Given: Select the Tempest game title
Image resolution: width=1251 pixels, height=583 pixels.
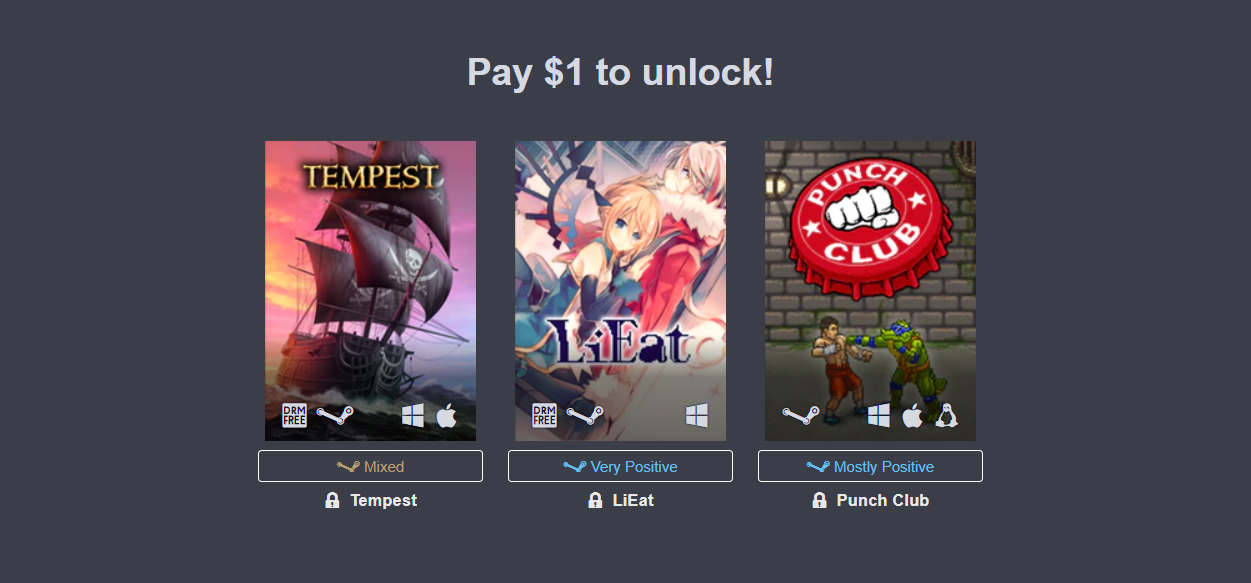Looking at the screenshot, I should coord(384,500).
